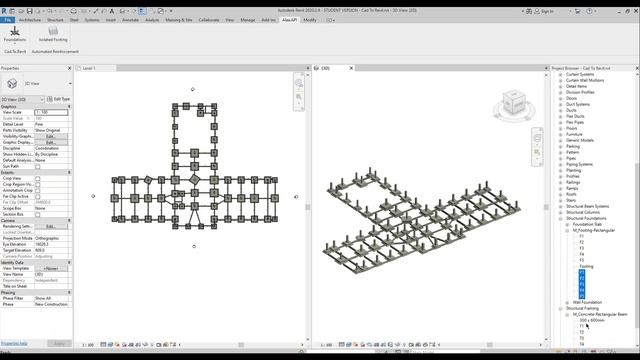Viewport: 640px width, 360px height.
Task: Collapse the Extents properties section
Action: point(69,173)
